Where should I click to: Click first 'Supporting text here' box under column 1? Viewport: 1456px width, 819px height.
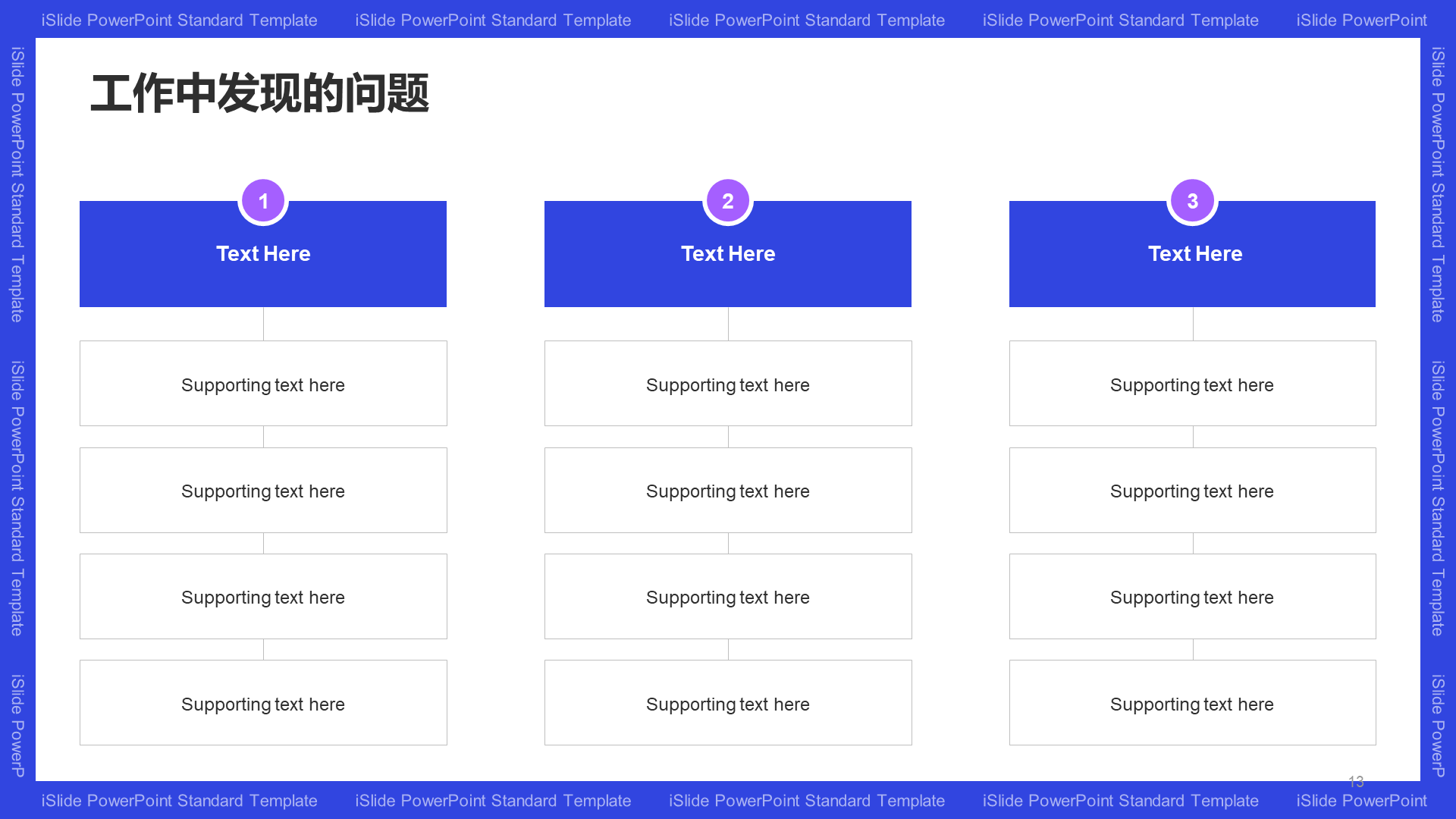(262, 384)
